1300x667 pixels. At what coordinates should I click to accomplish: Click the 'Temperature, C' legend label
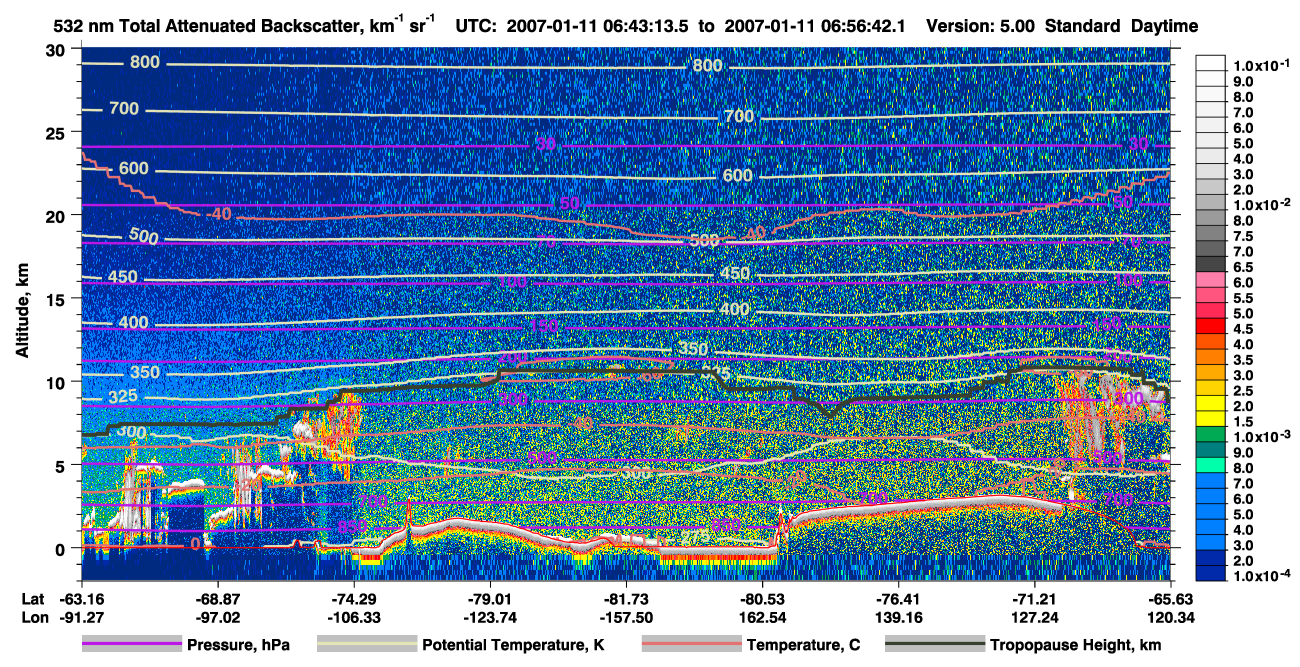point(803,645)
